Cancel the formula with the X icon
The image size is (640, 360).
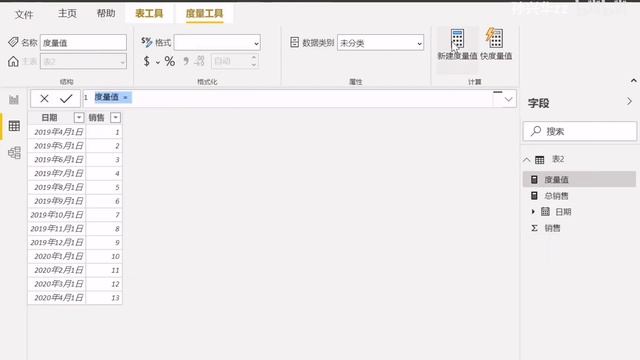(x=44, y=98)
